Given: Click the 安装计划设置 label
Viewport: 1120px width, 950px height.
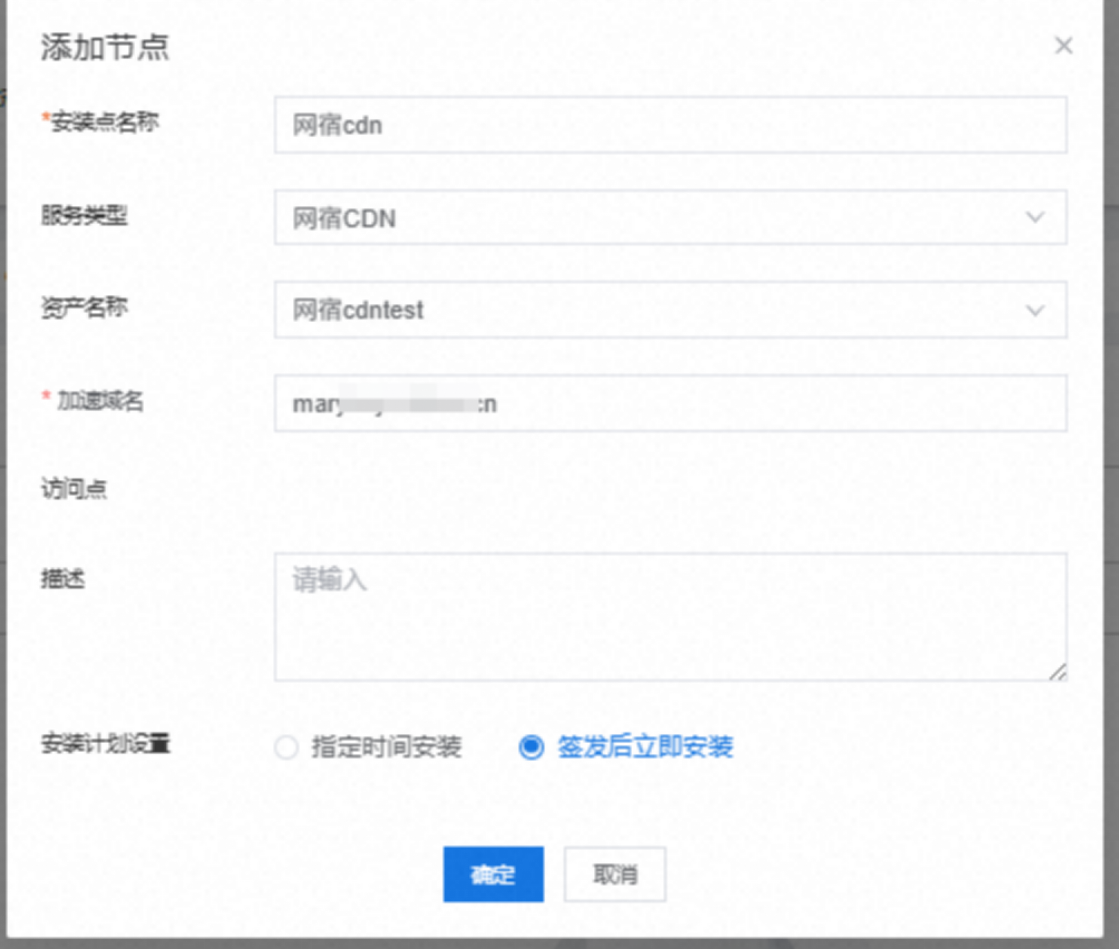Looking at the screenshot, I should [x=106, y=744].
